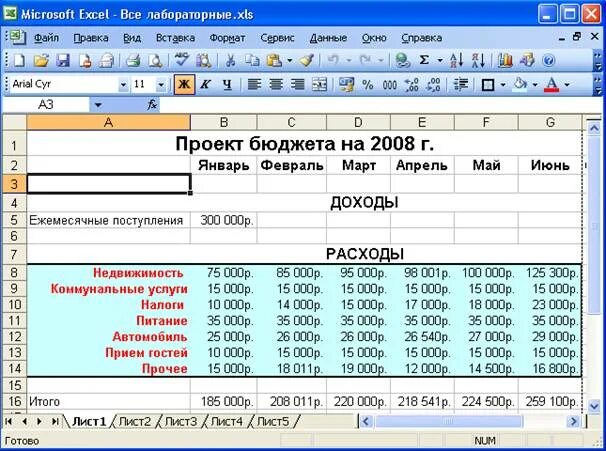Image resolution: width=606 pixels, height=451 pixels.
Task: Click the Open file folder icon
Action: [x=41, y=61]
